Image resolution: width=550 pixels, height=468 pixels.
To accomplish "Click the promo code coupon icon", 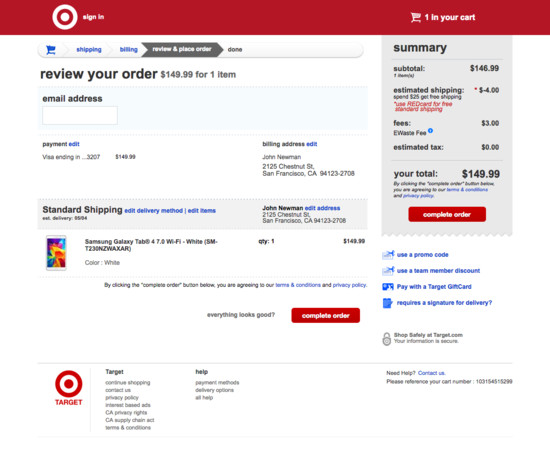I will pos(388,255).
